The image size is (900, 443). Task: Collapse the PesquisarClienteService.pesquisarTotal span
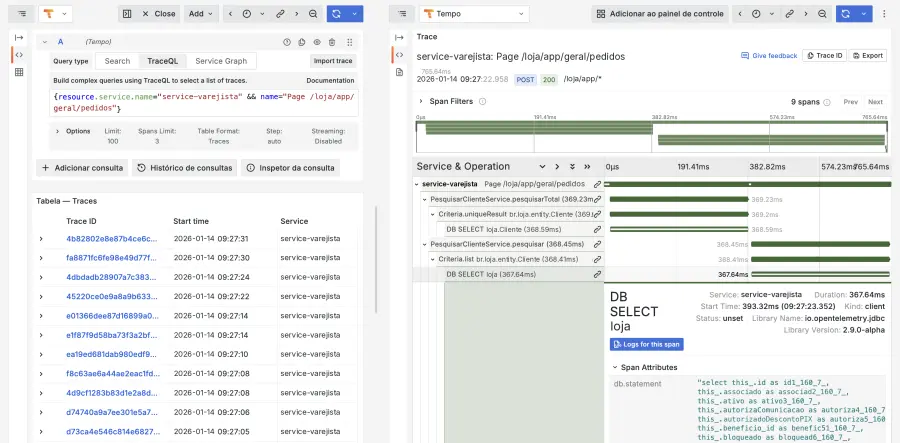(x=425, y=199)
